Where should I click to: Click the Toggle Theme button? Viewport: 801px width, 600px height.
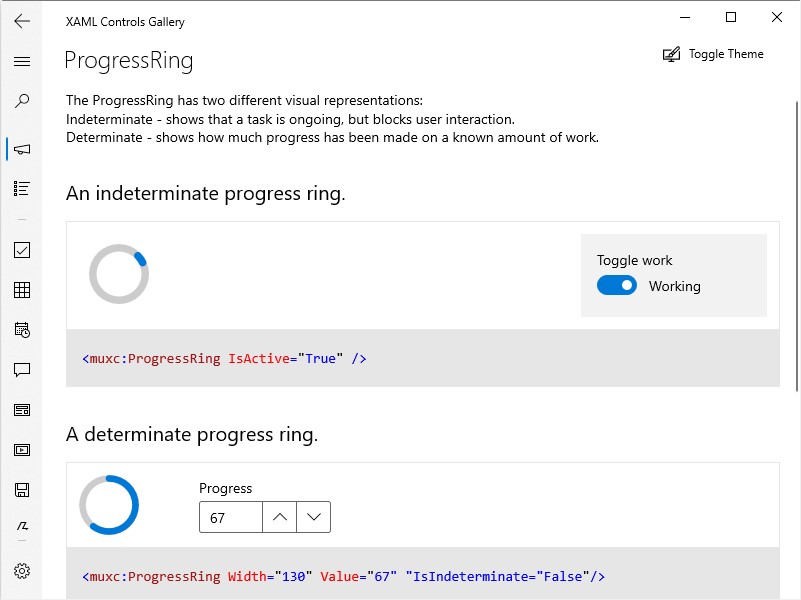713,54
